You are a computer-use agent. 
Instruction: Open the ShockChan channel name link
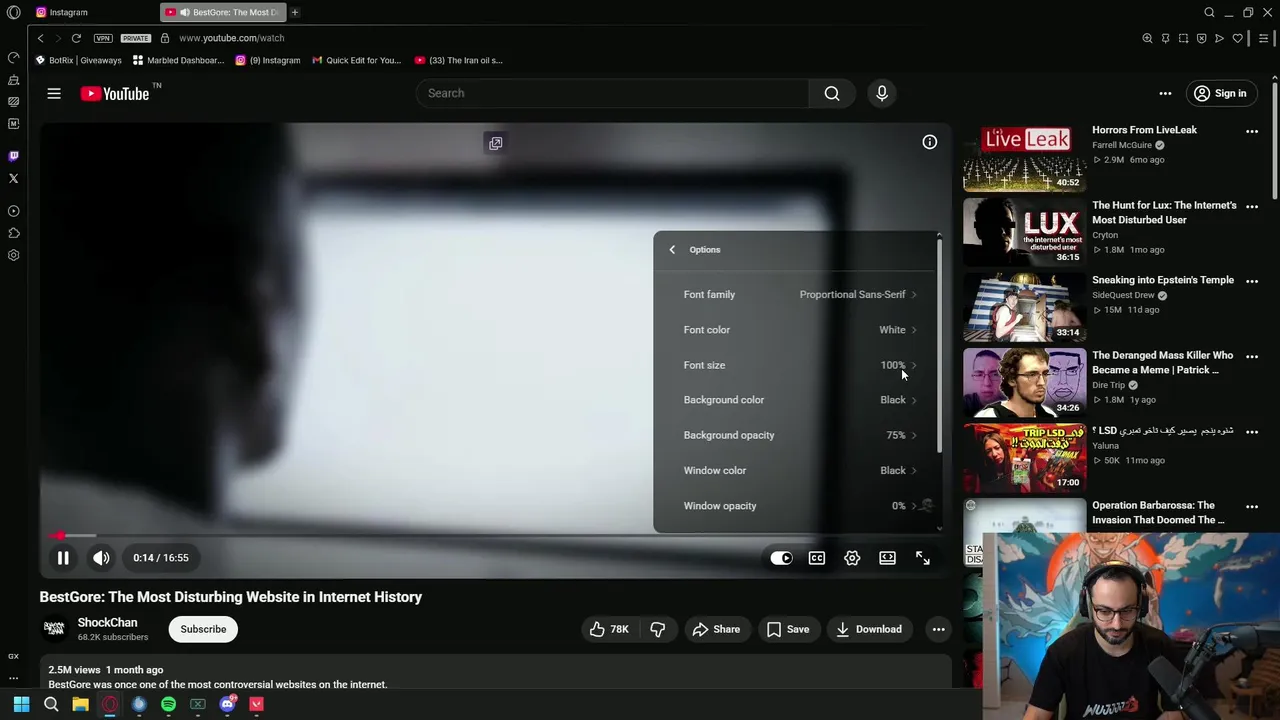click(107, 622)
